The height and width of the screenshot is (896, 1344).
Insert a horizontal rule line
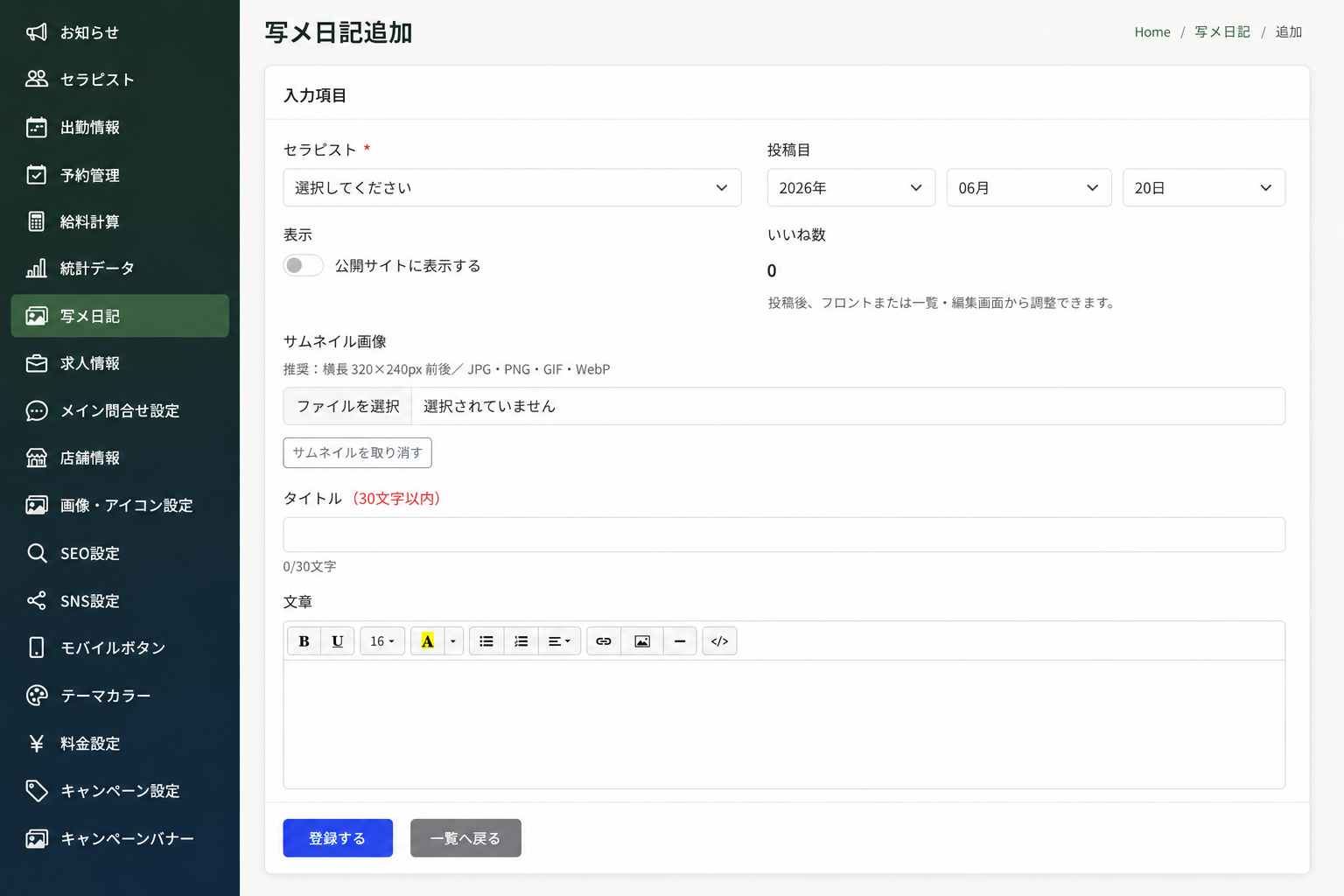(680, 641)
